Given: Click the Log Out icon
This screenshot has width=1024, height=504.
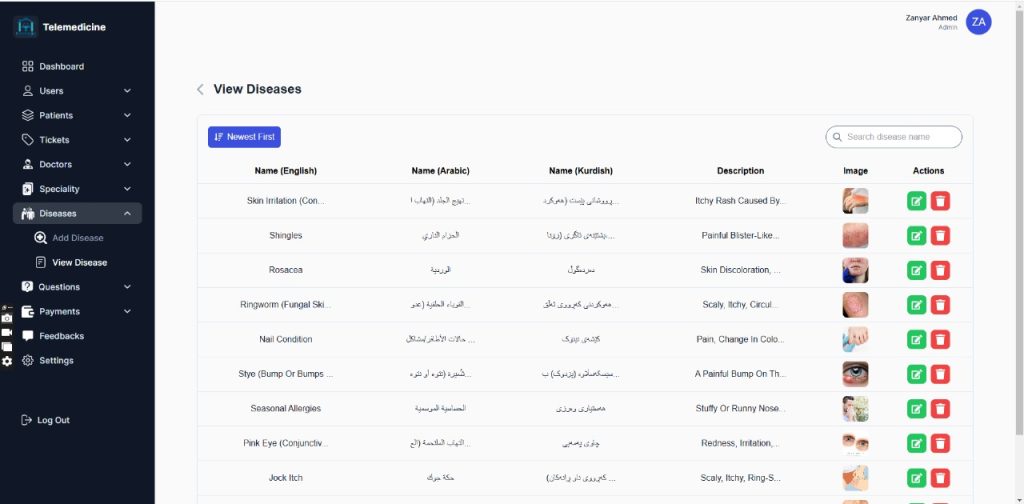Looking at the screenshot, I should coord(27,420).
